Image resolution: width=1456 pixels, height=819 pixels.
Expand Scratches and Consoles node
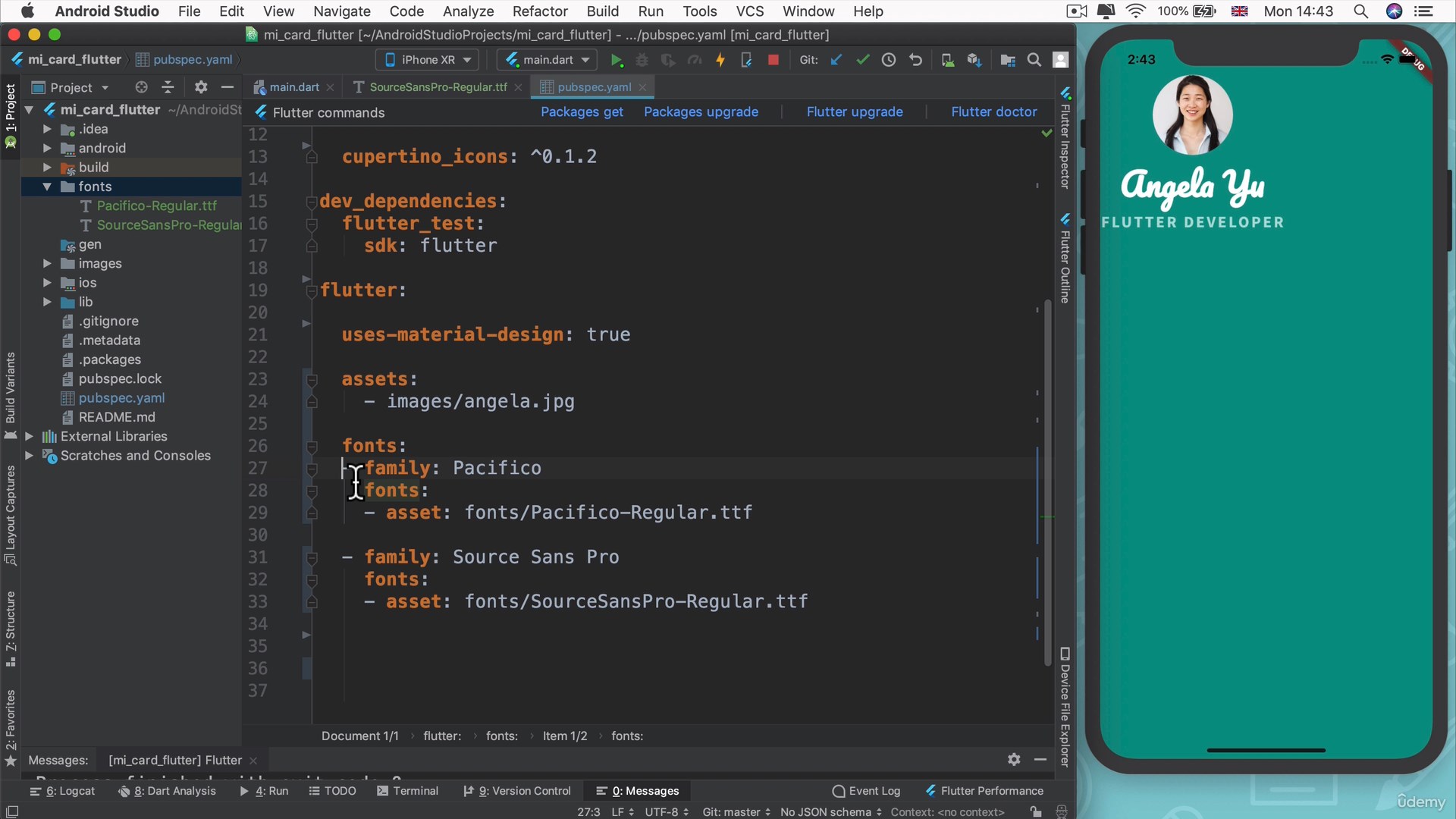pyautogui.click(x=29, y=455)
